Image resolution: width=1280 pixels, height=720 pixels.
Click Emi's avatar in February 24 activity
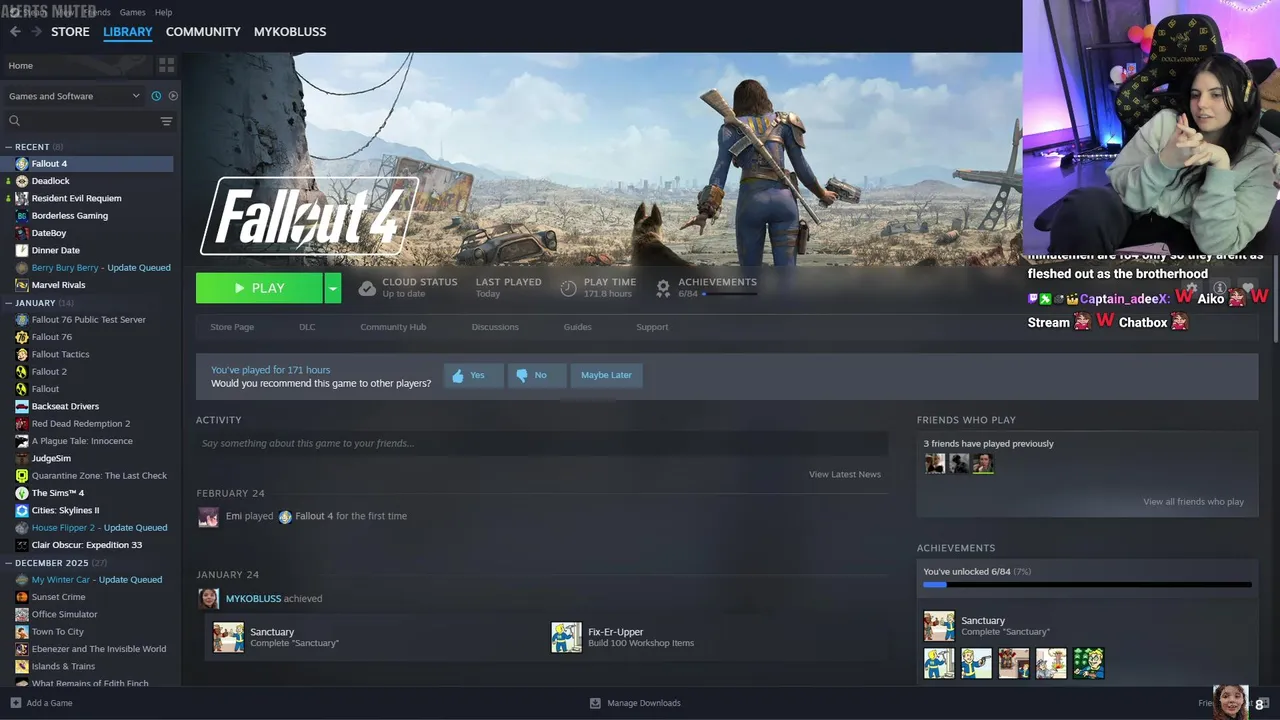208,517
